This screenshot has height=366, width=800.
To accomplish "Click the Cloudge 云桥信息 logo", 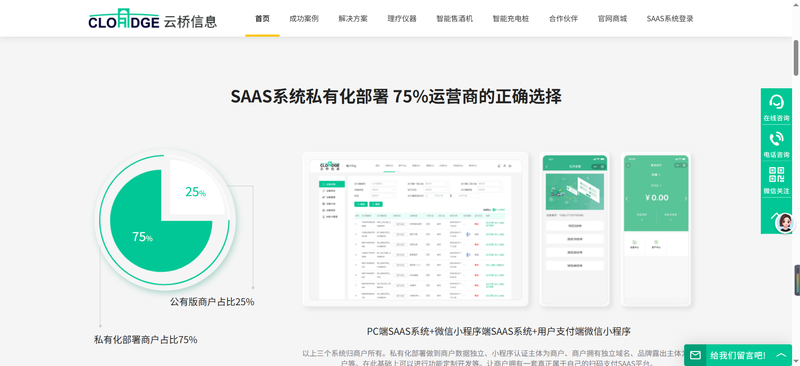I will 152,19.
